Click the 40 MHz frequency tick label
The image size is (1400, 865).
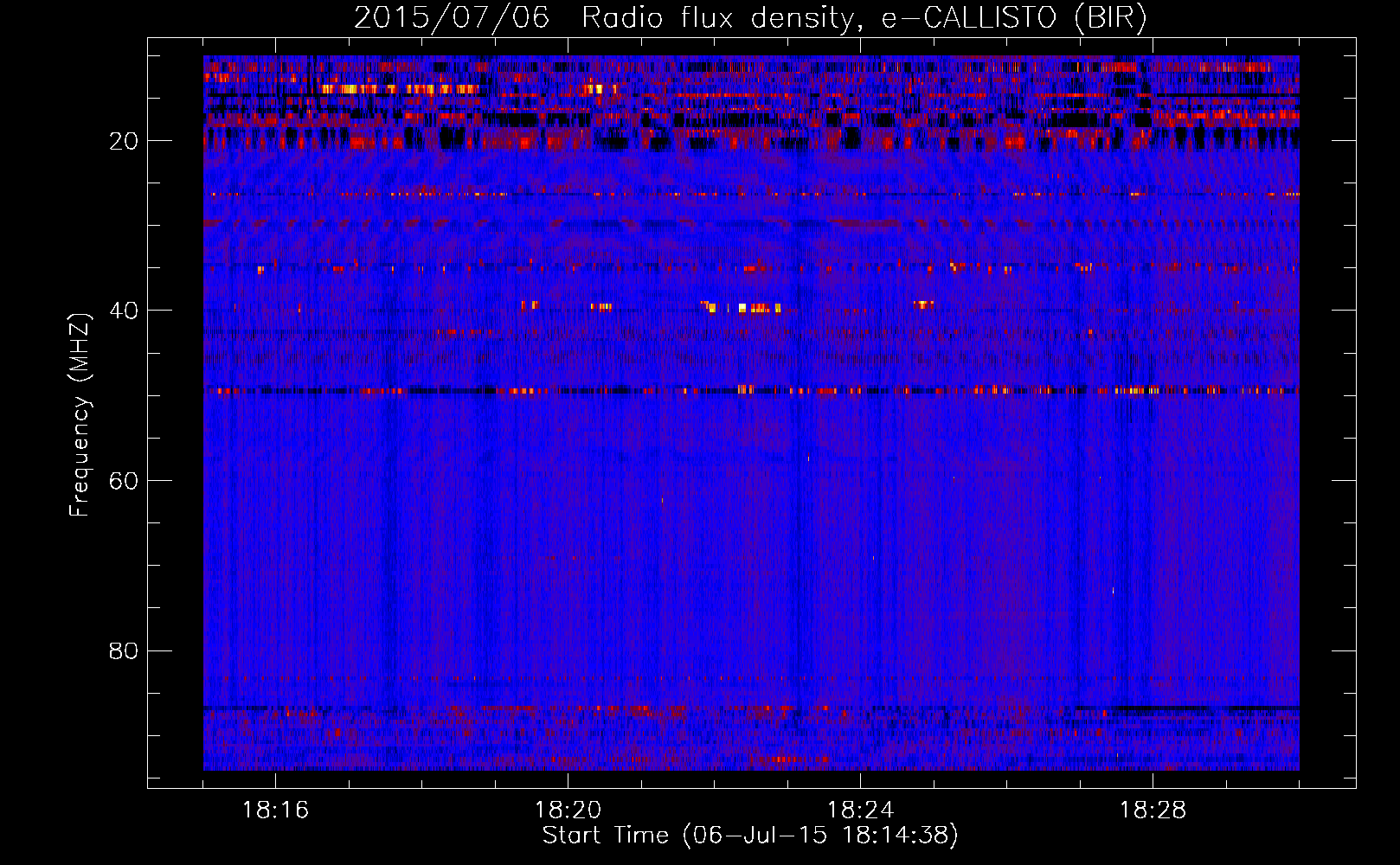[x=124, y=311]
